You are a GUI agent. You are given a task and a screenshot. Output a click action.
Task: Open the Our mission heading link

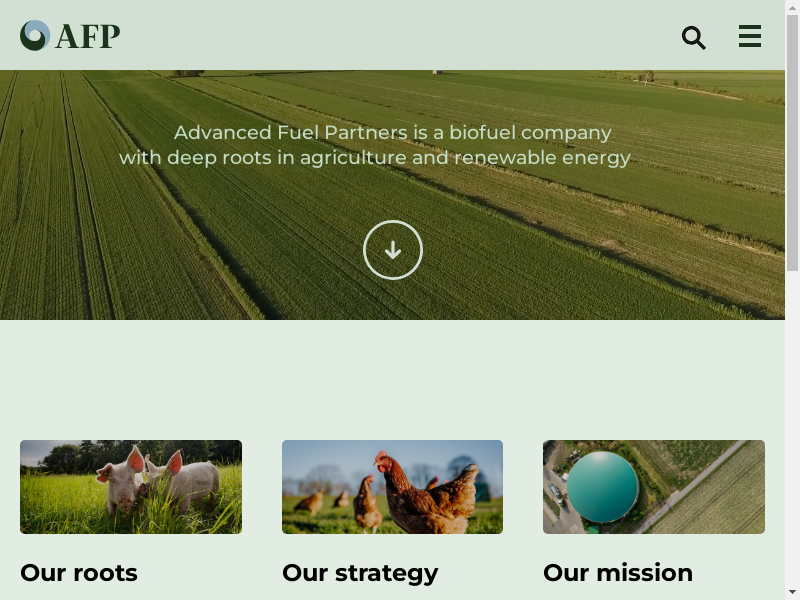pos(618,572)
